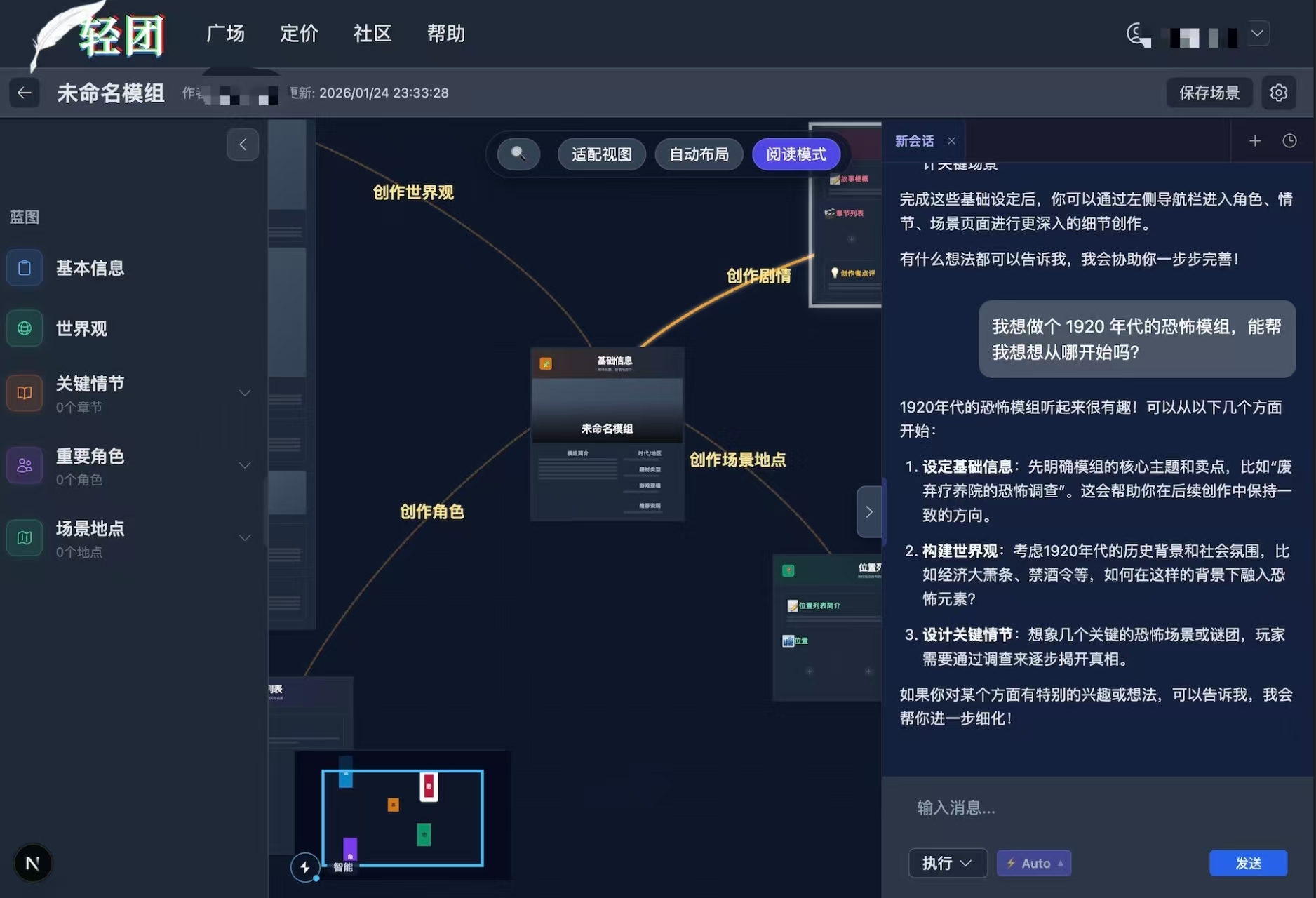Image resolution: width=1316 pixels, height=898 pixels.
Task: Click the search magnifier on the canvas toolbar
Action: tap(517, 154)
